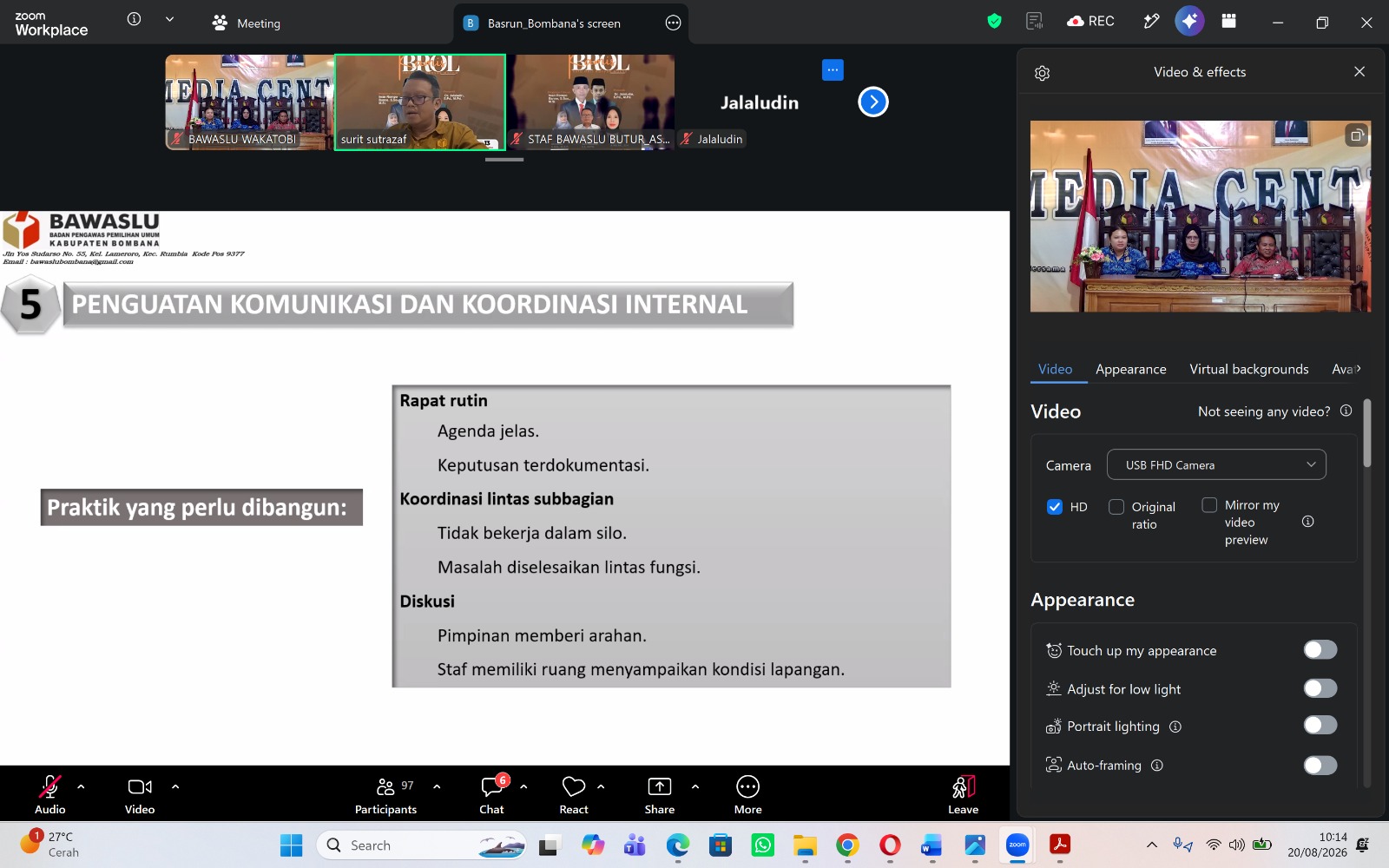Click Not seeing any video? link
Viewport: 1389px width, 868px height.
pos(1264,411)
